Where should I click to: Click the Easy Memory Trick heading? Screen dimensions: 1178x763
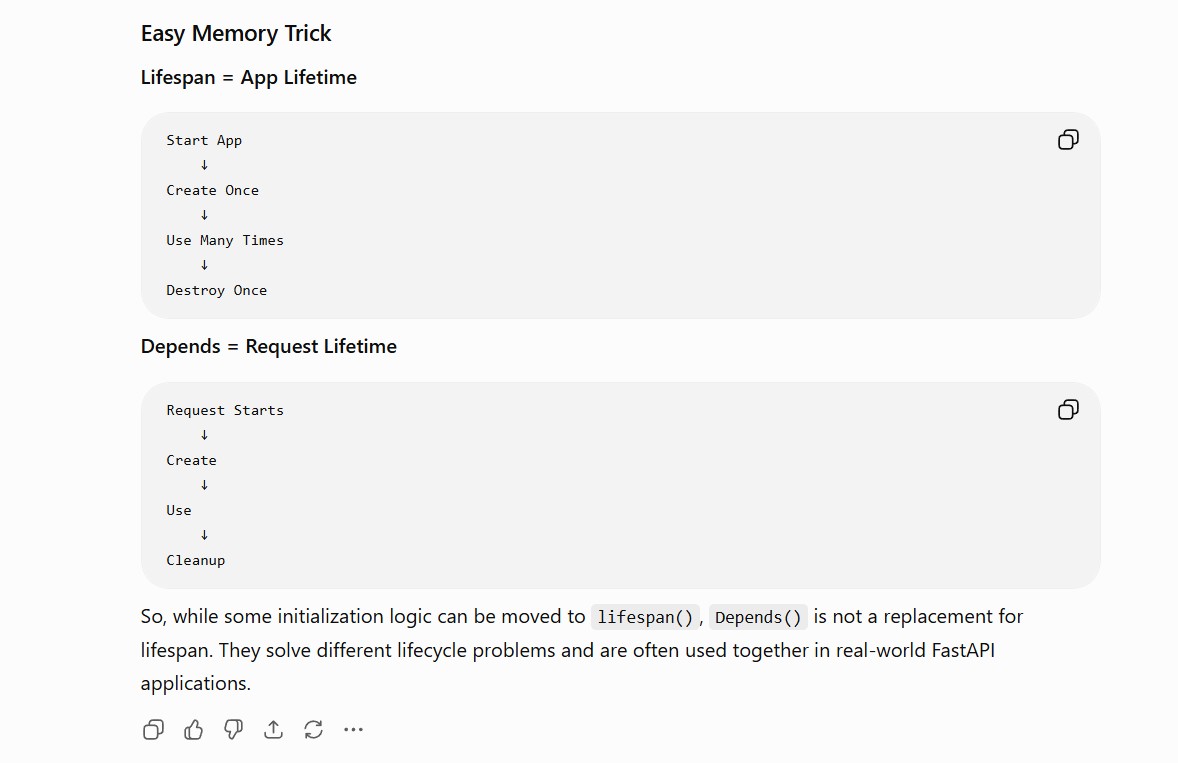[x=236, y=34]
